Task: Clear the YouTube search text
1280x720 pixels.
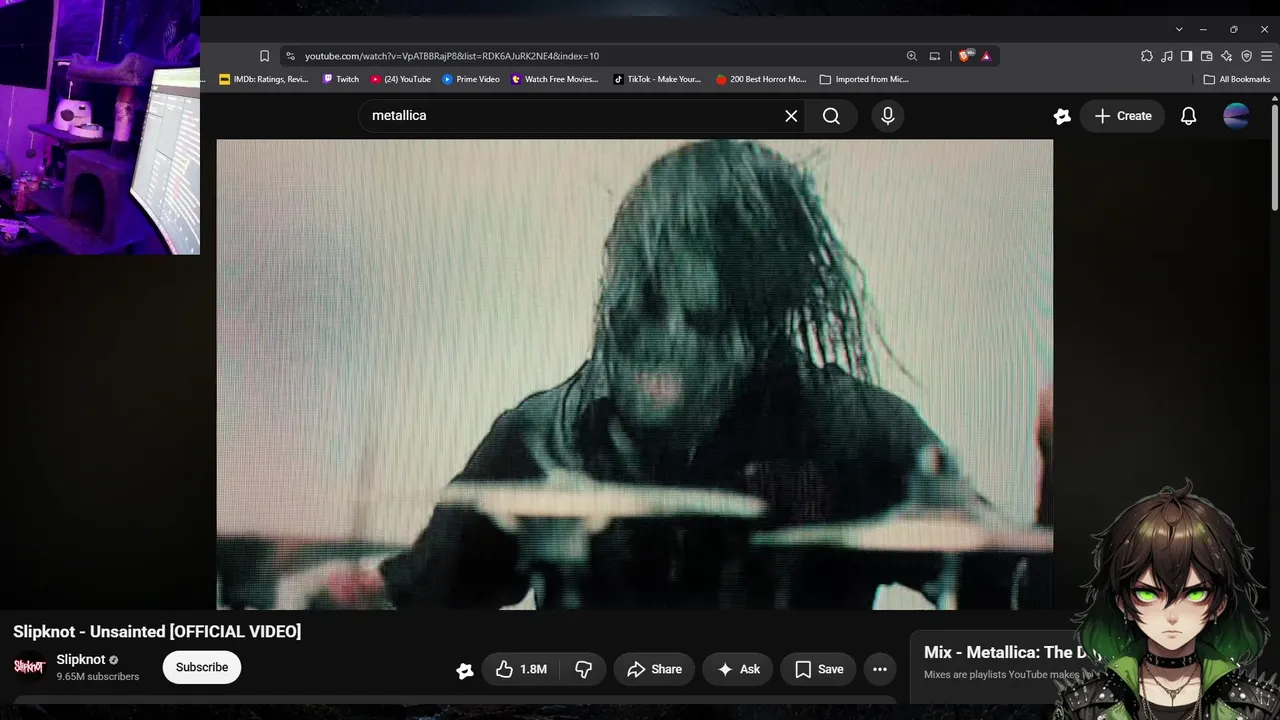Action: click(791, 116)
